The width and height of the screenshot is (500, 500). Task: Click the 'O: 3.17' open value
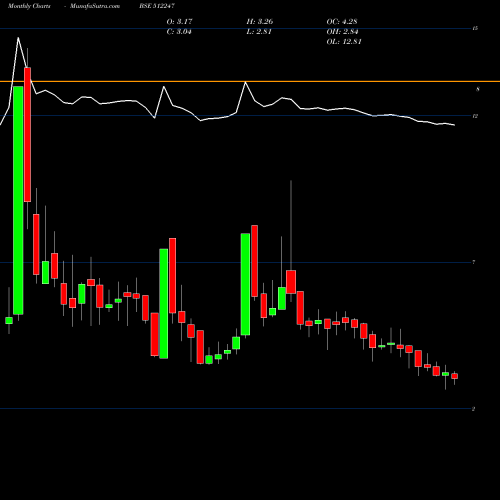click(x=179, y=22)
